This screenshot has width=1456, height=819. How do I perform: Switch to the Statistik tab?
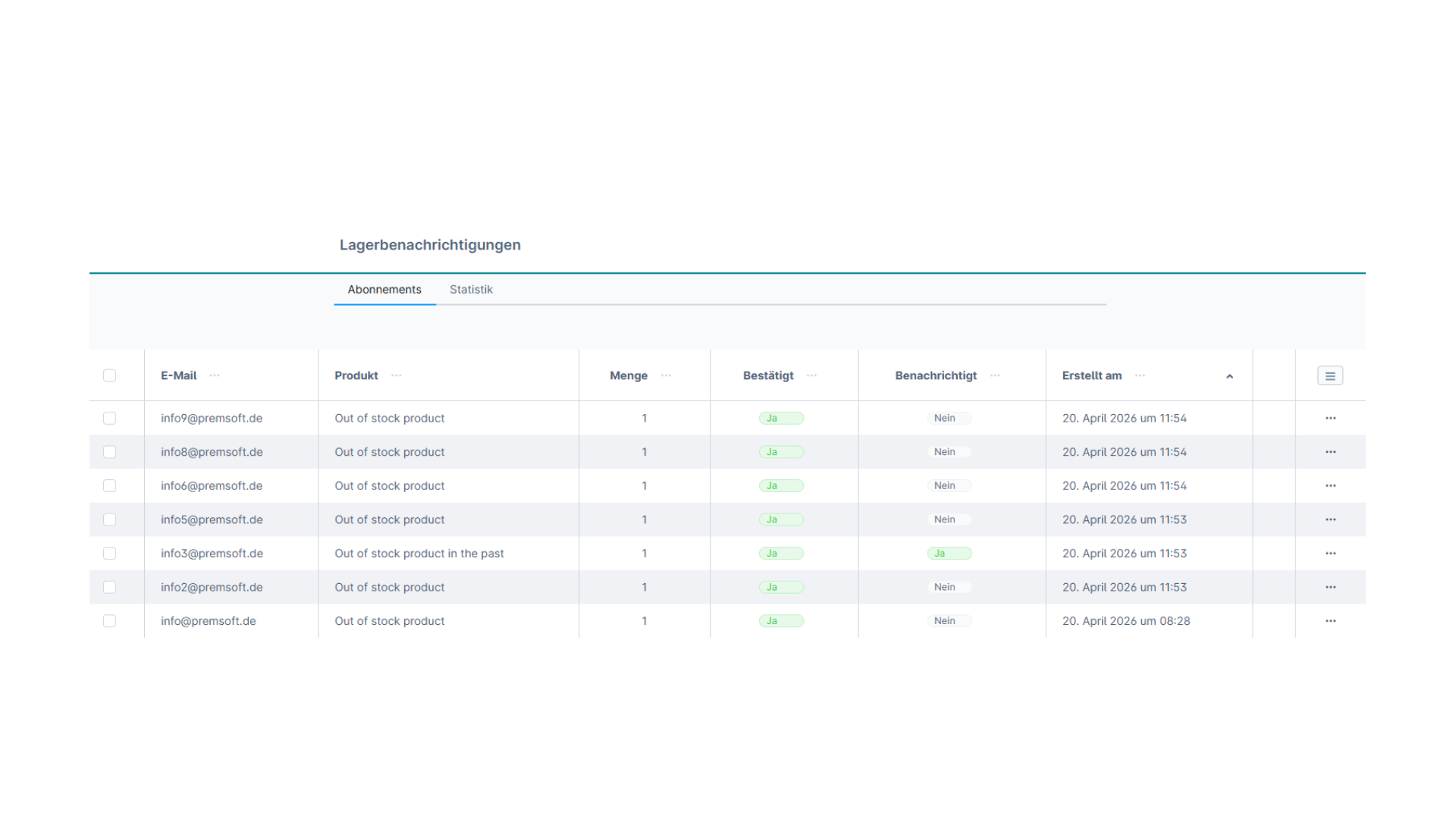click(471, 290)
